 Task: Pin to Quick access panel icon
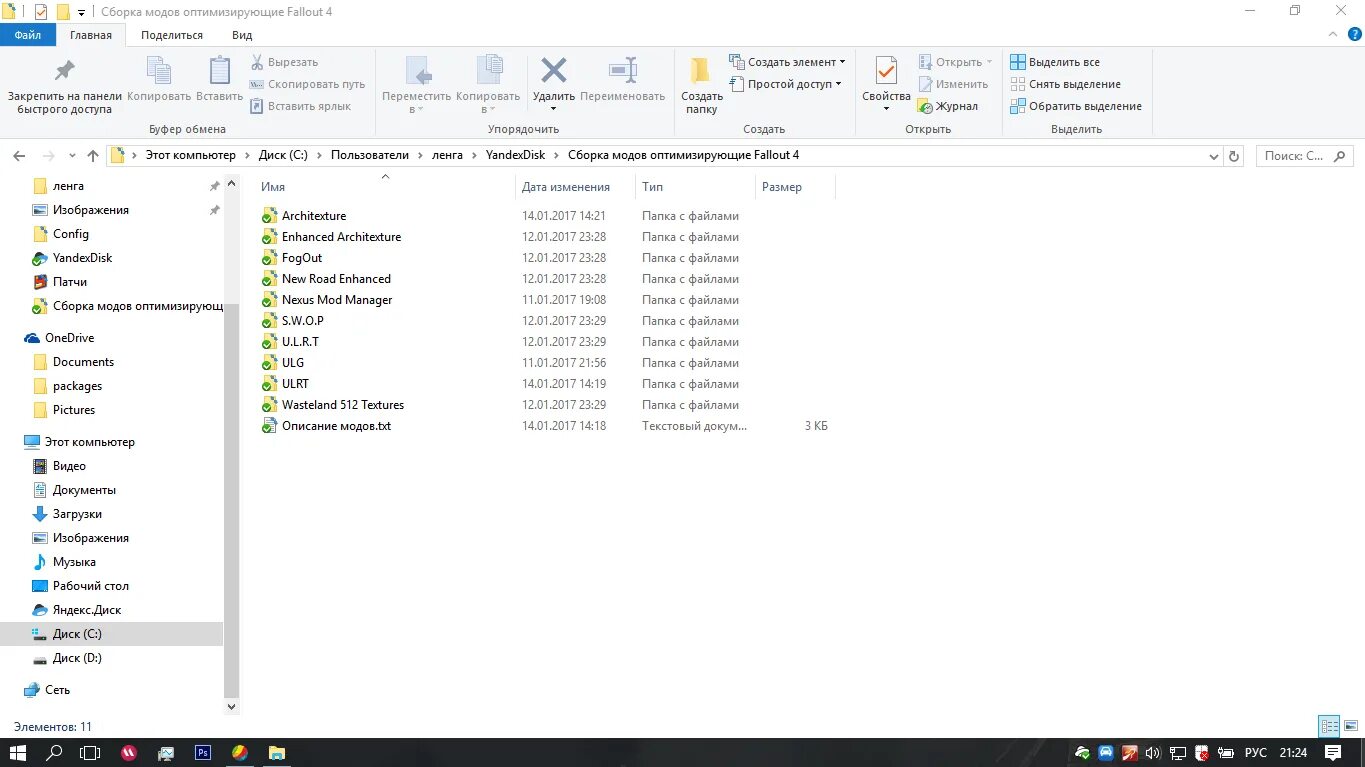[x=64, y=71]
